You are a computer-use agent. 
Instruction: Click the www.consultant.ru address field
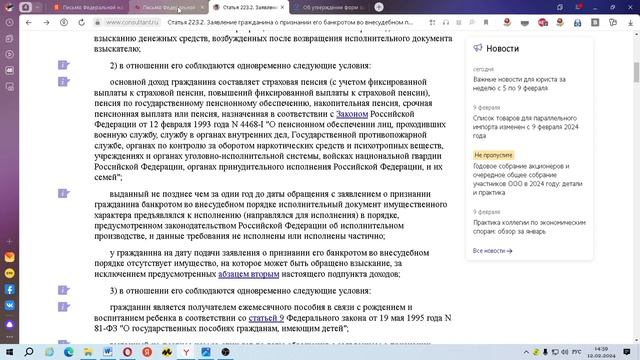click(132, 22)
